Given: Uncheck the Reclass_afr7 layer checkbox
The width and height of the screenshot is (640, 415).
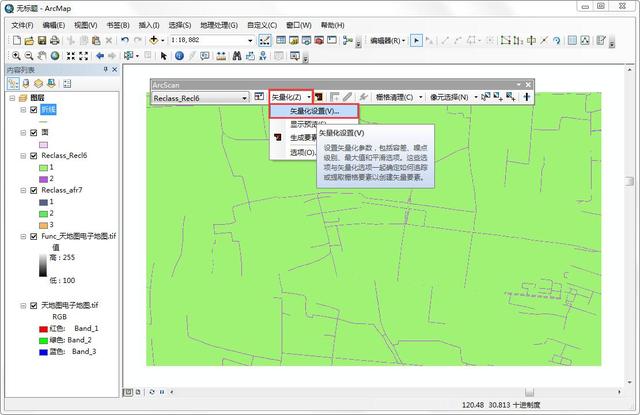Looking at the screenshot, I should point(34,190).
